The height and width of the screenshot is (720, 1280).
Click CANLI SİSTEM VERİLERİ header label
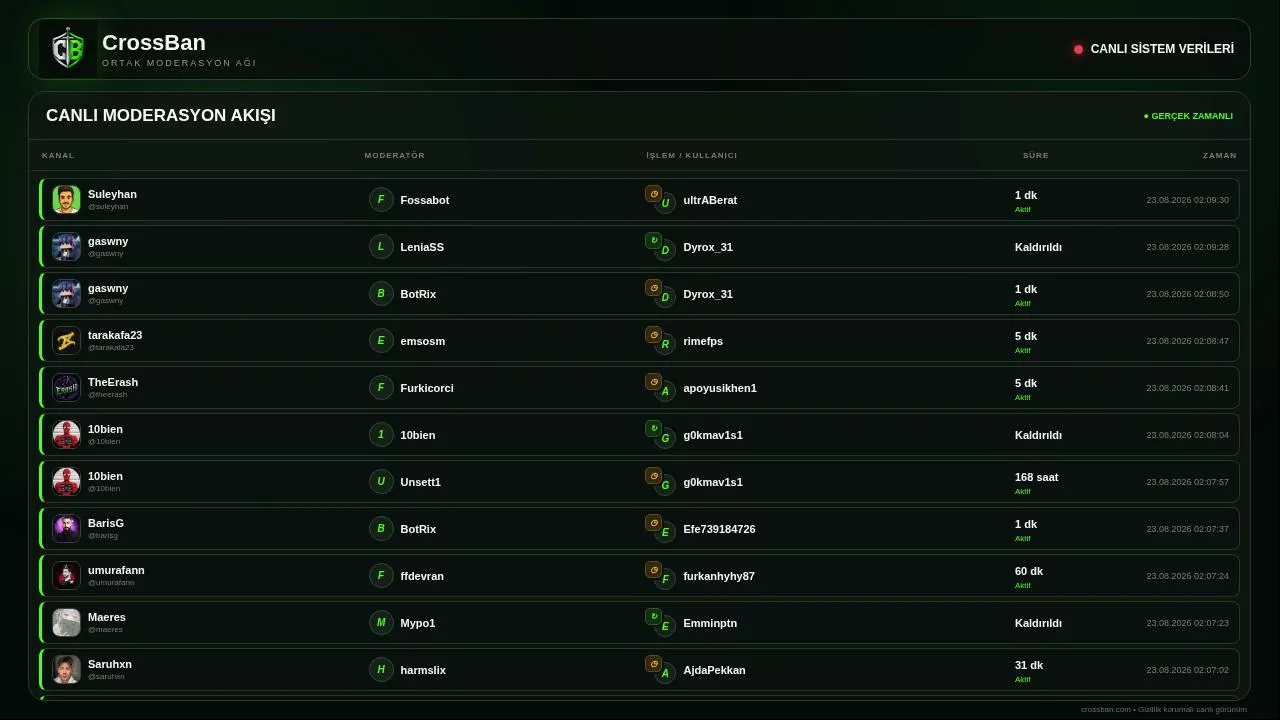pos(1162,49)
